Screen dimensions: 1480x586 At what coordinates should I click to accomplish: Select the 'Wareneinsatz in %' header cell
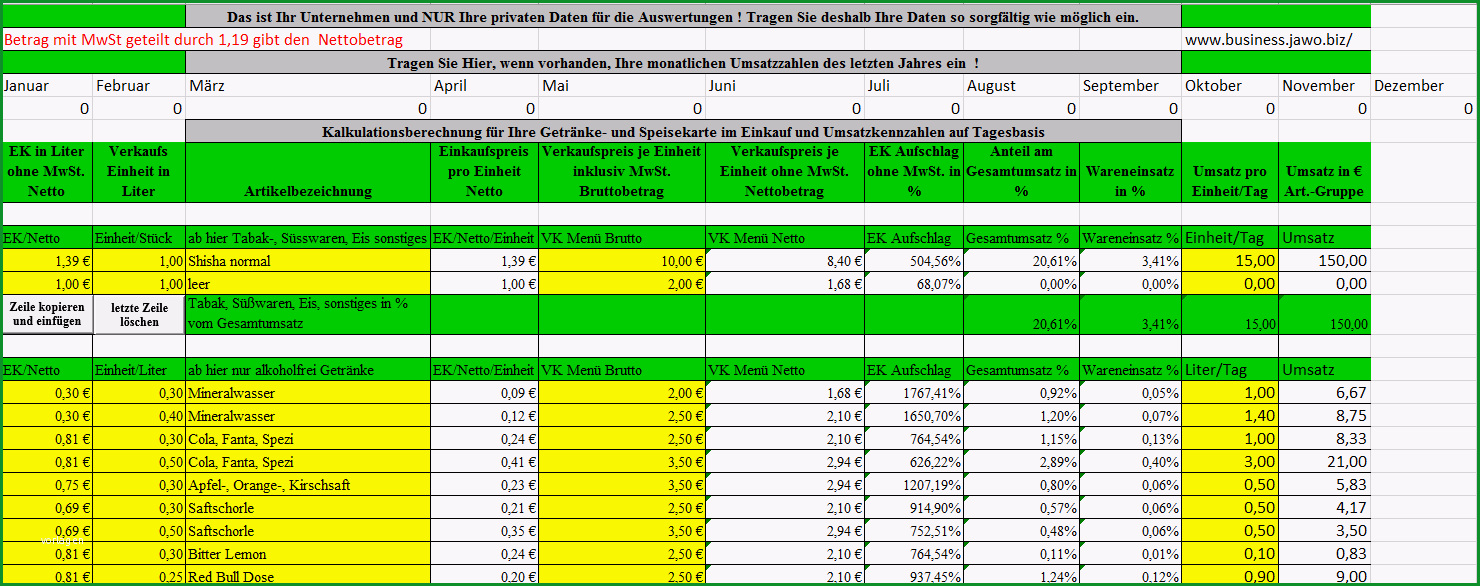pyautogui.click(x=1130, y=172)
